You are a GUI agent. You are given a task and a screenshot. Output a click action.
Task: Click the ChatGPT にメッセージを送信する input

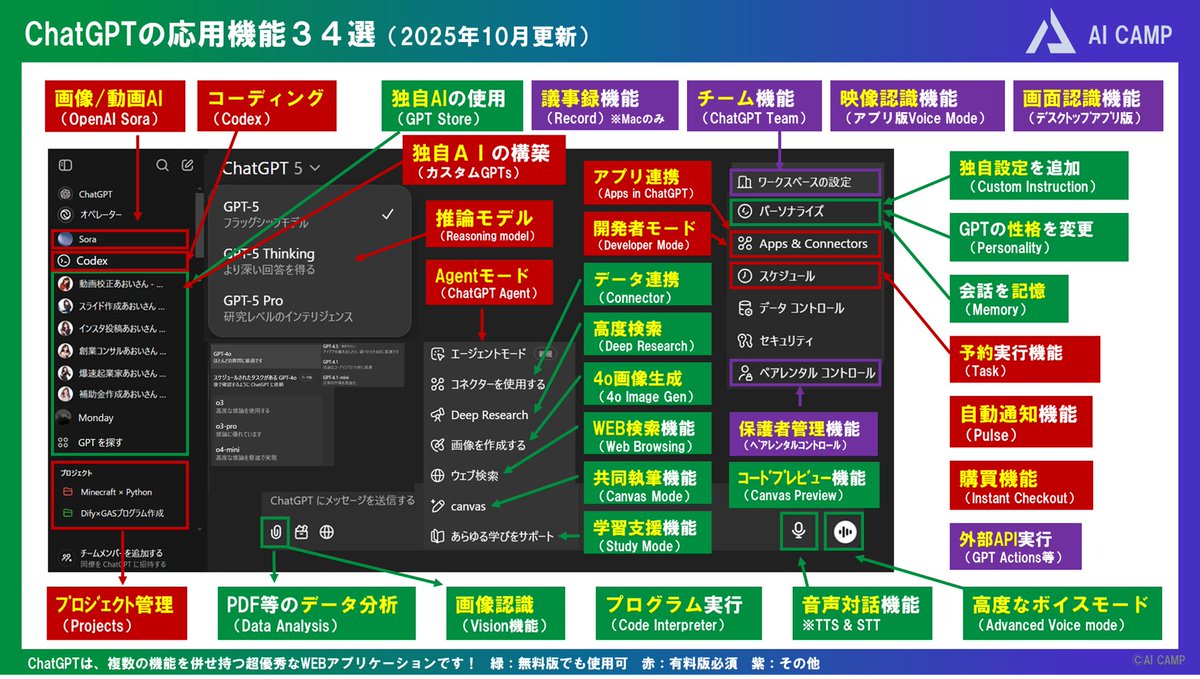(x=342, y=500)
